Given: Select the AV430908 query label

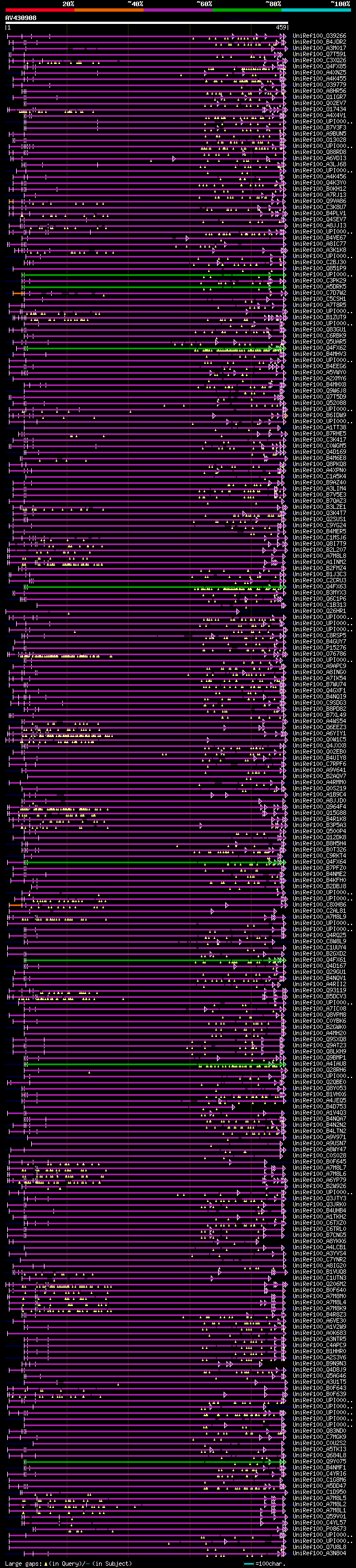Looking at the screenshot, I should click(x=21, y=18).
